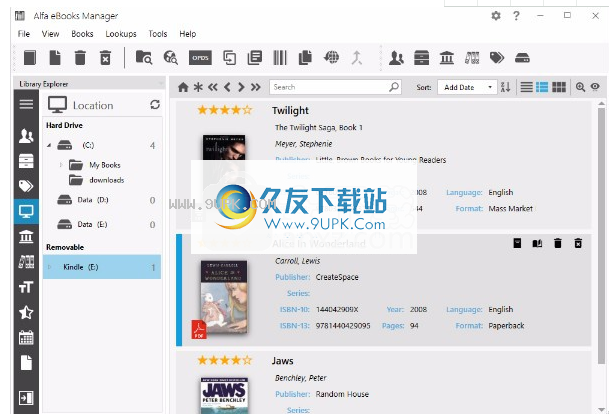Open the Books menu

tap(82, 34)
